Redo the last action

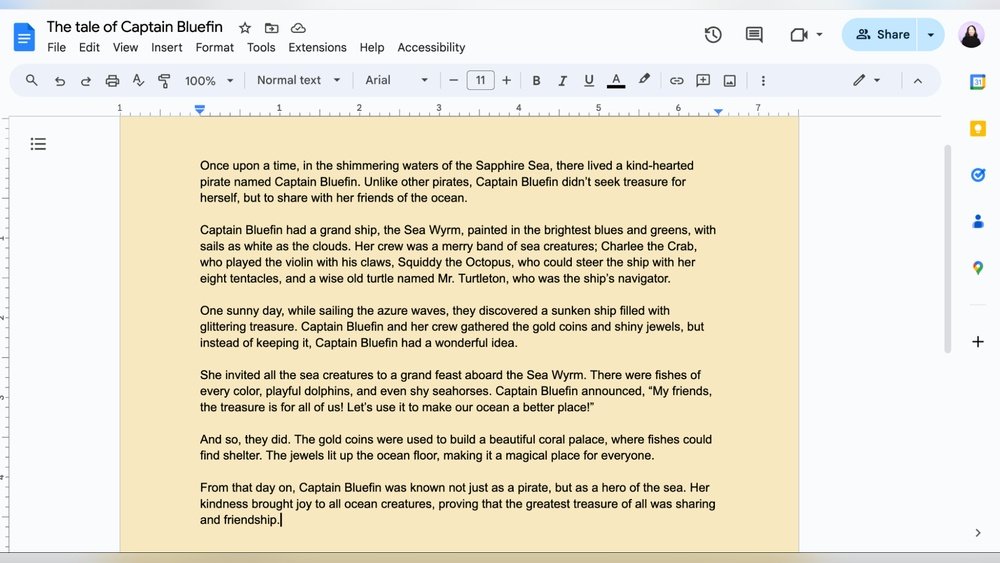tap(85, 81)
